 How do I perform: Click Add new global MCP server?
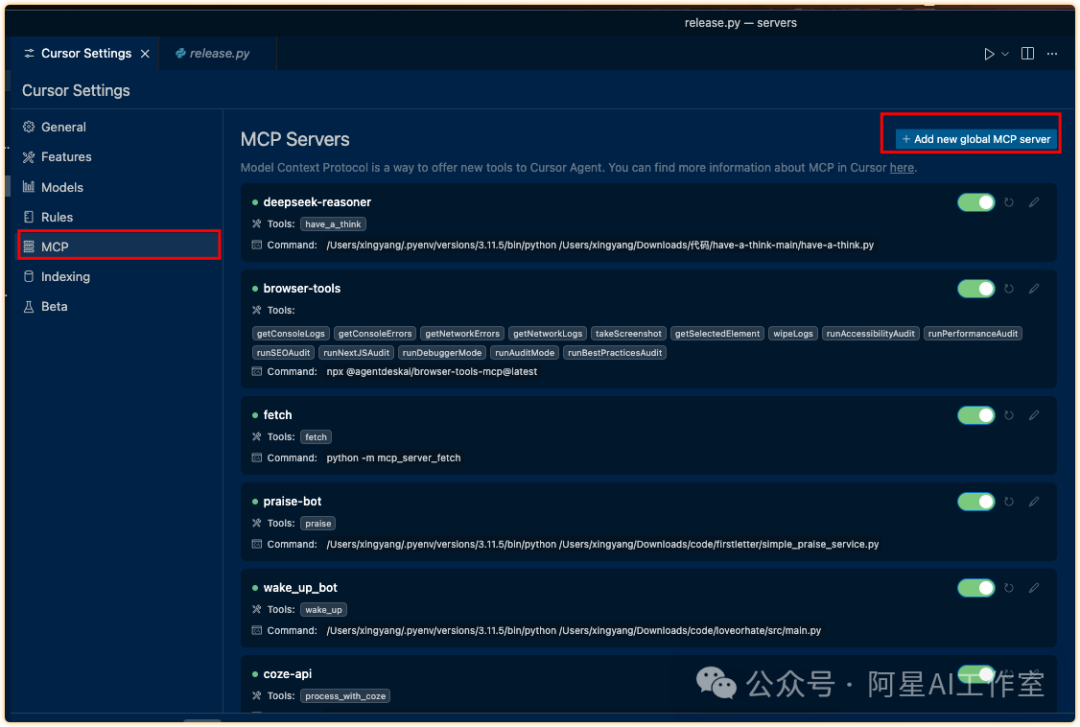(975, 139)
